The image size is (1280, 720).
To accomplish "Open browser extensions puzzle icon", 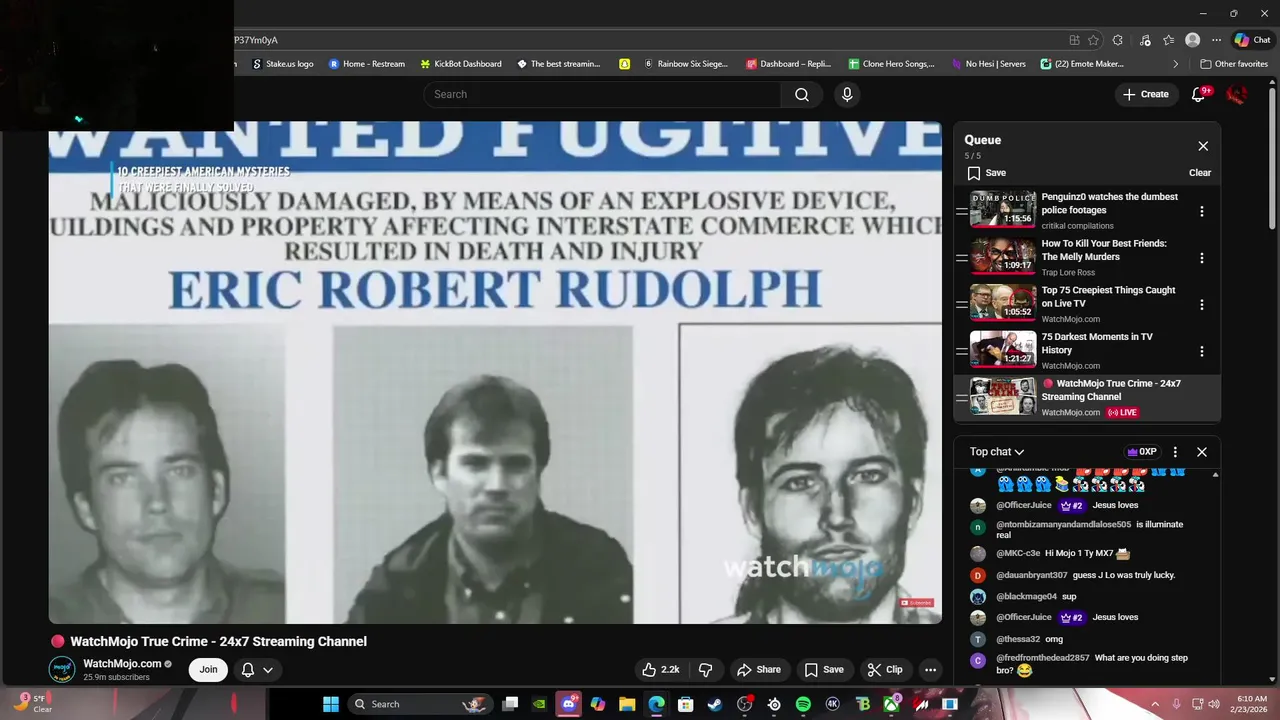I will [x=1118, y=40].
